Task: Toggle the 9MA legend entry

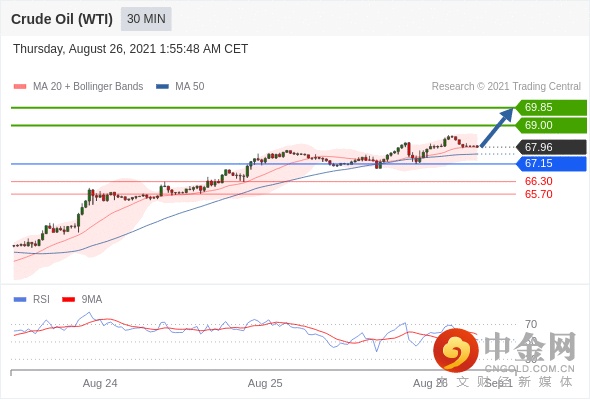Action: point(82,300)
